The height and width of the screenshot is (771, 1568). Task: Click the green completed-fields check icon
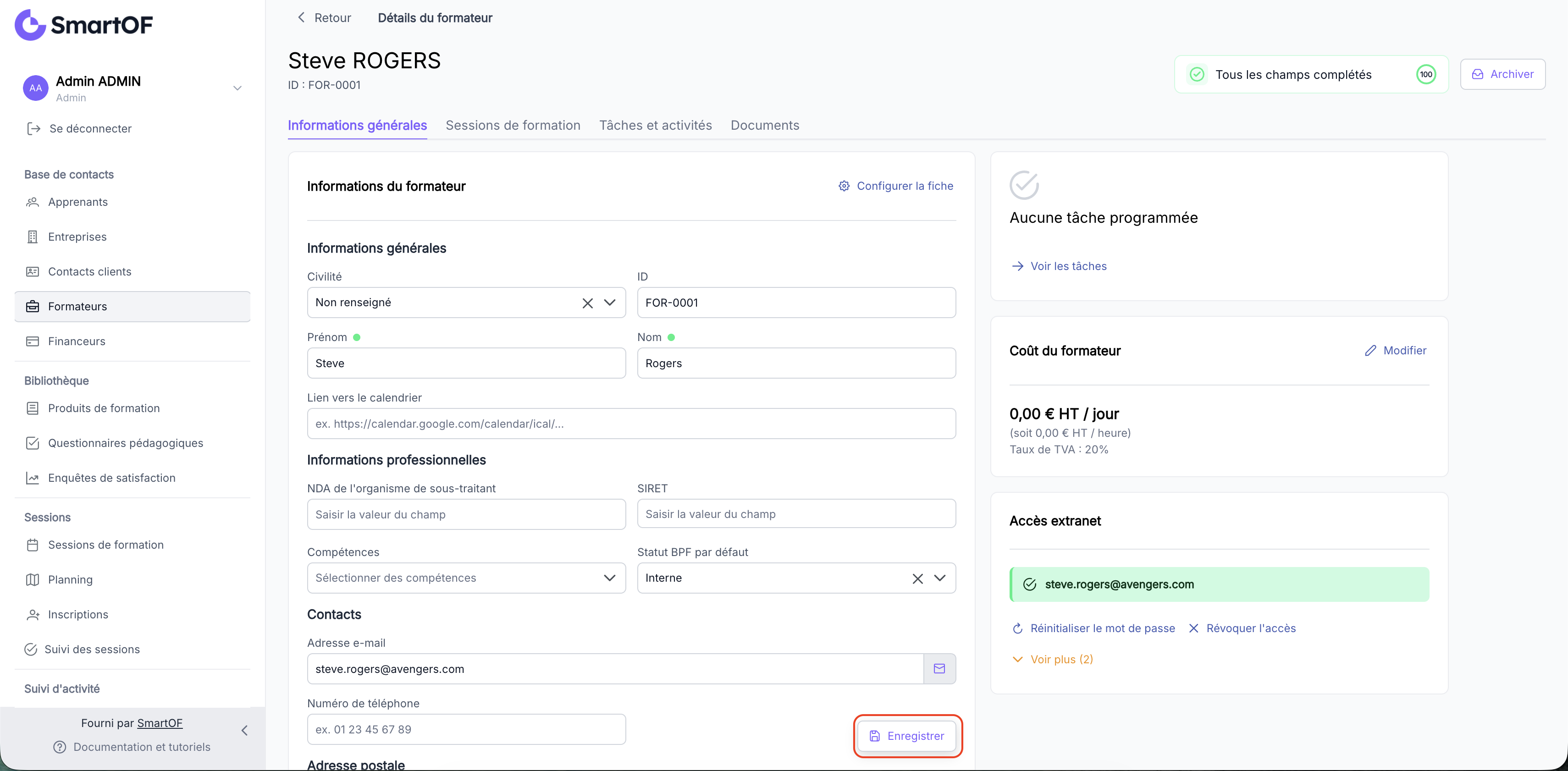coord(1197,74)
